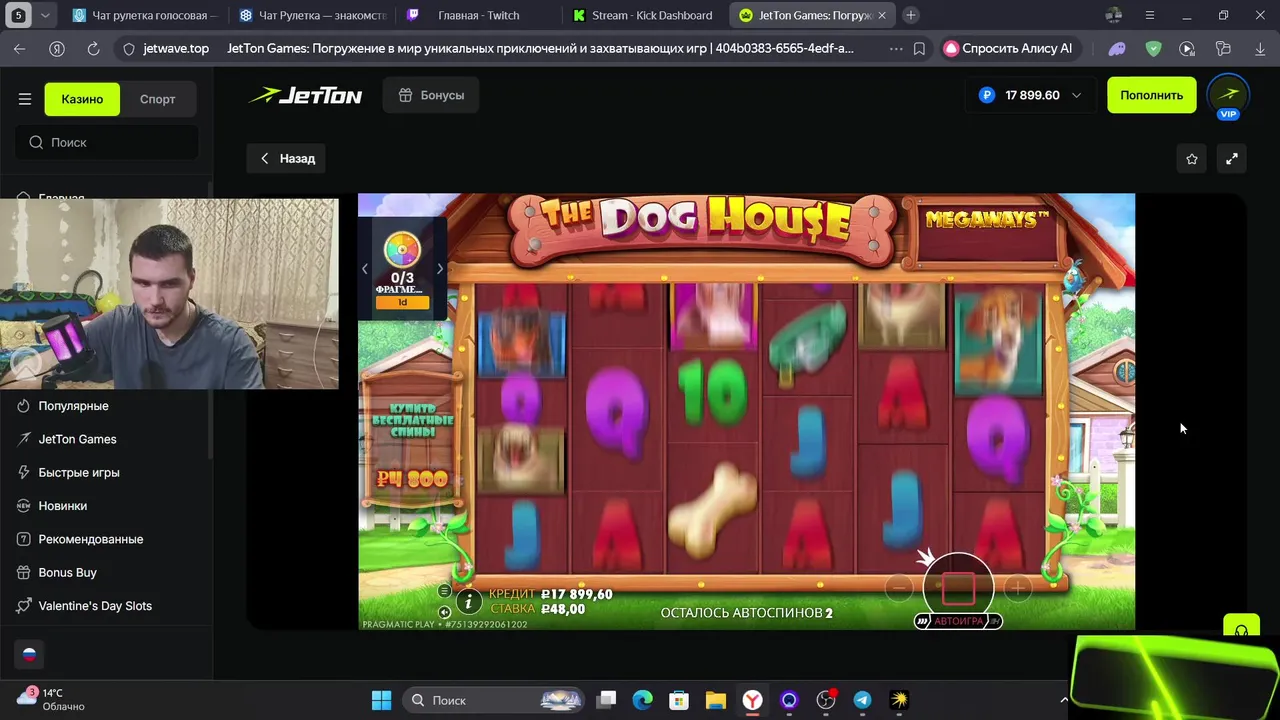Open Task View on taskbar
The image size is (1280, 720).
coord(607,700)
